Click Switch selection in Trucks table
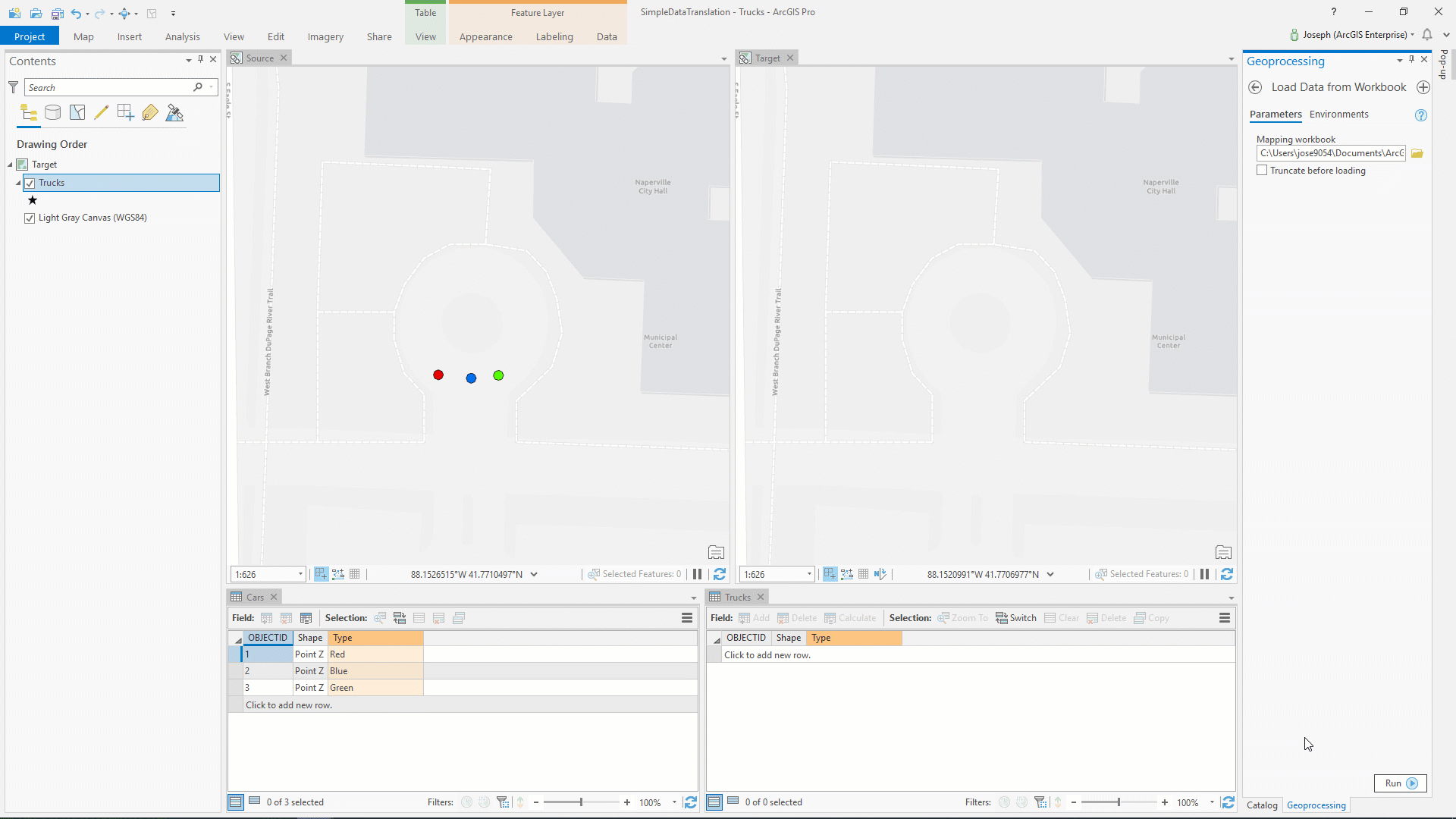1456x819 pixels. pyautogui.click(x=1016, y=618)
